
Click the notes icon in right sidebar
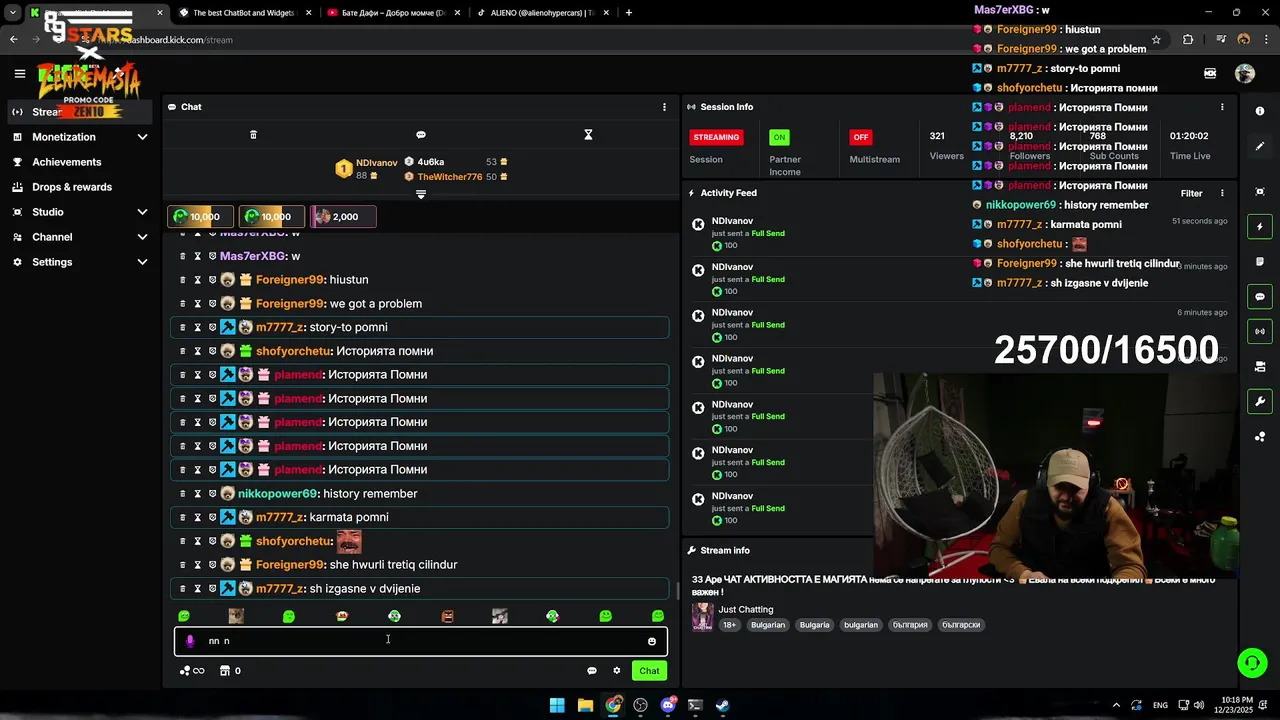pyautogui.click(x=1260, y=262)
